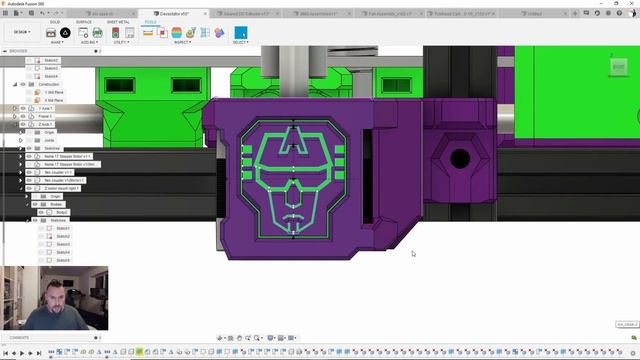Click the Redo arrow
The width and height of the screenshot is (640, 360).
pos(56,13)
